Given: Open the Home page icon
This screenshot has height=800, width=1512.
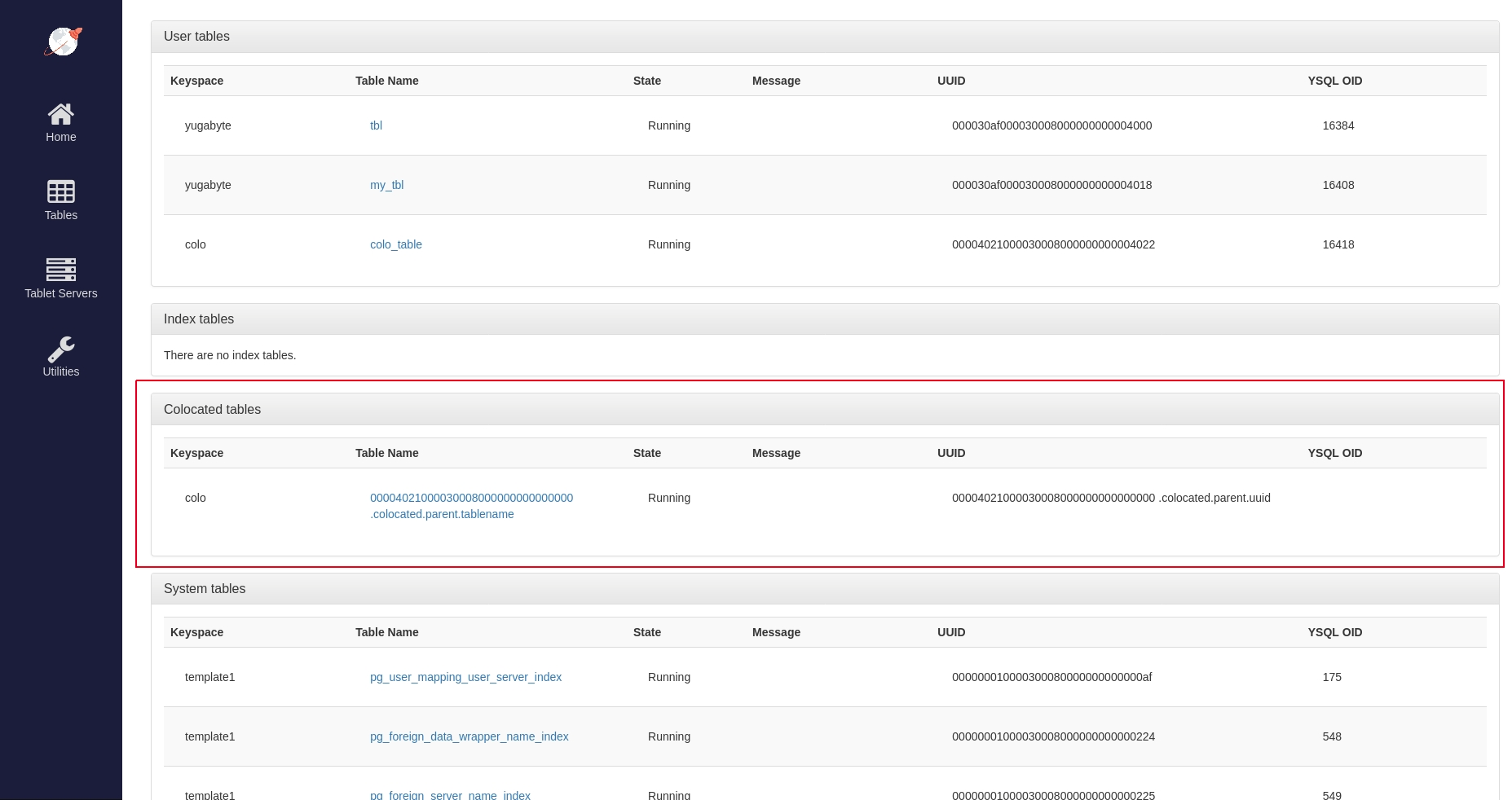Looking at the screenshot, I should coord(61,114).
